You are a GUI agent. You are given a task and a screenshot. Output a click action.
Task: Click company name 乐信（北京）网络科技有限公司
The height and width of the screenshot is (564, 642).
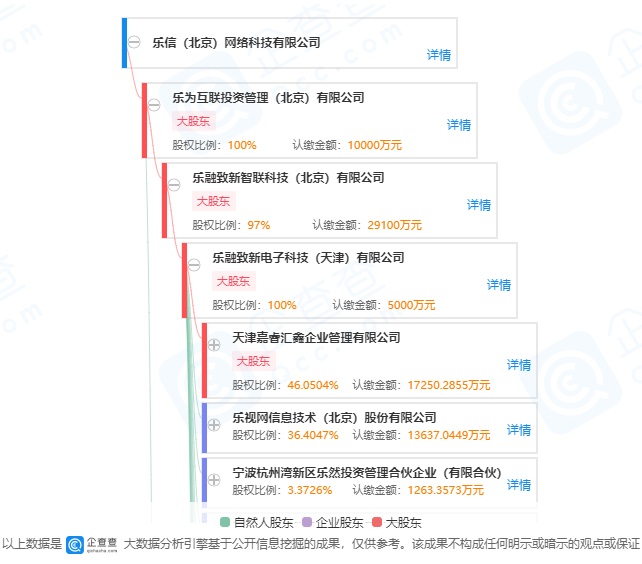click(236, 42)
